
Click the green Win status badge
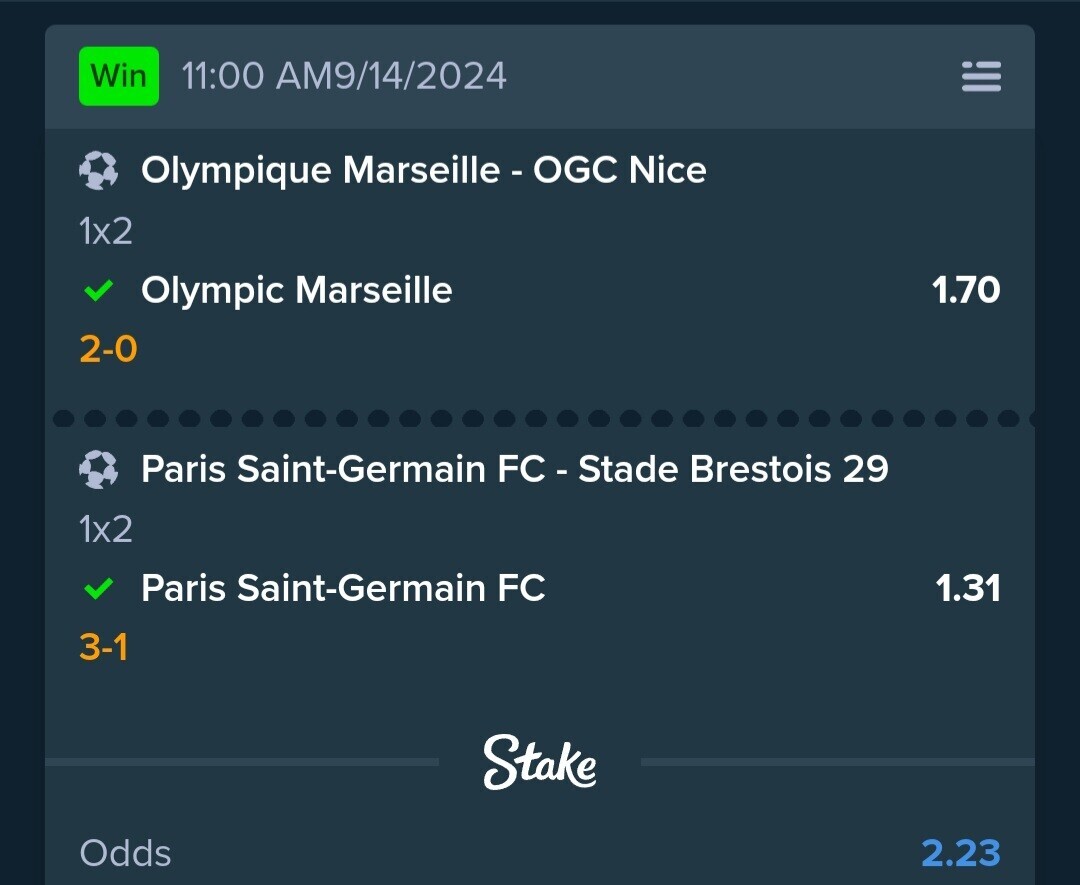tap(119, 76)
